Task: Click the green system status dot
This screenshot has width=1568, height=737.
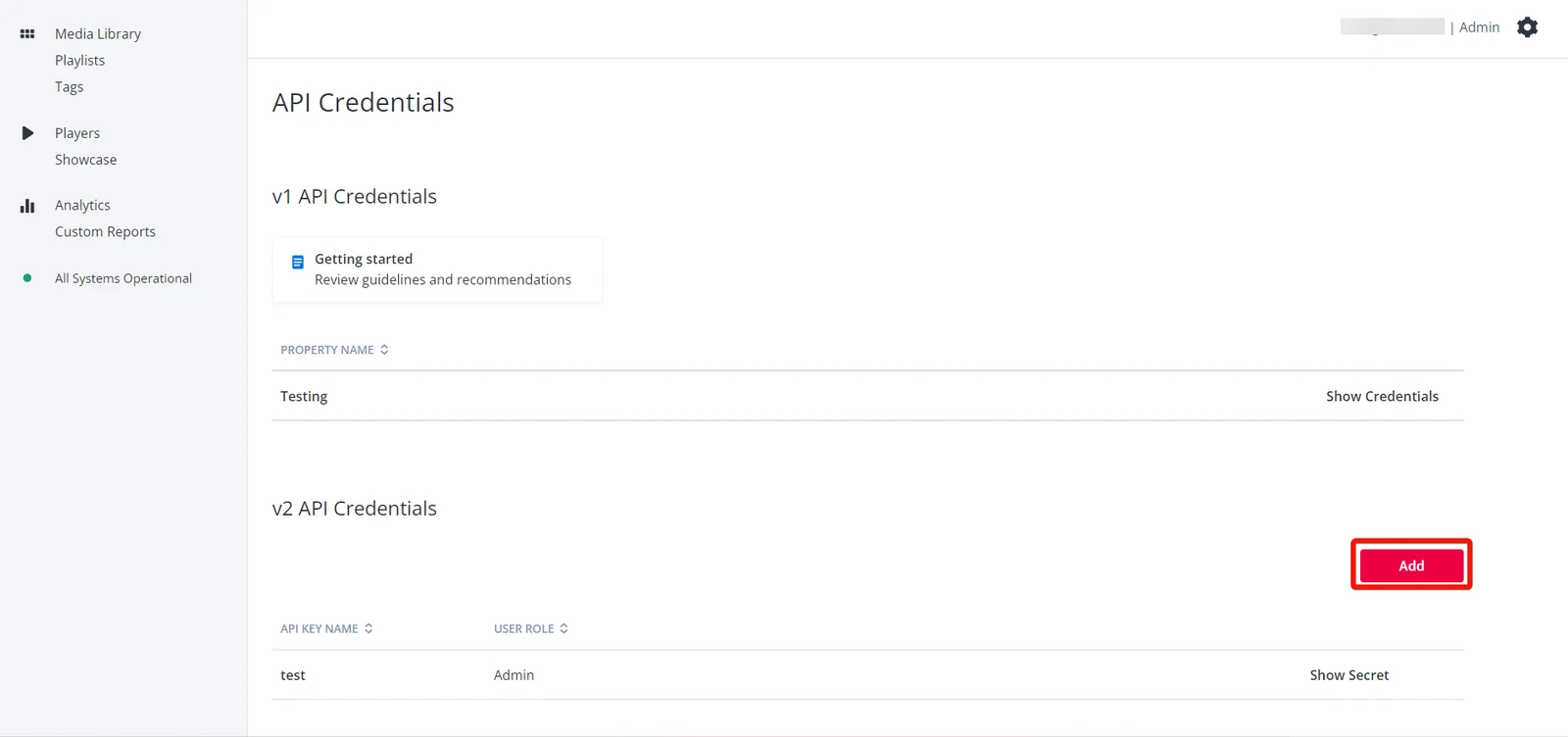Action: click(x=27, y=278)
